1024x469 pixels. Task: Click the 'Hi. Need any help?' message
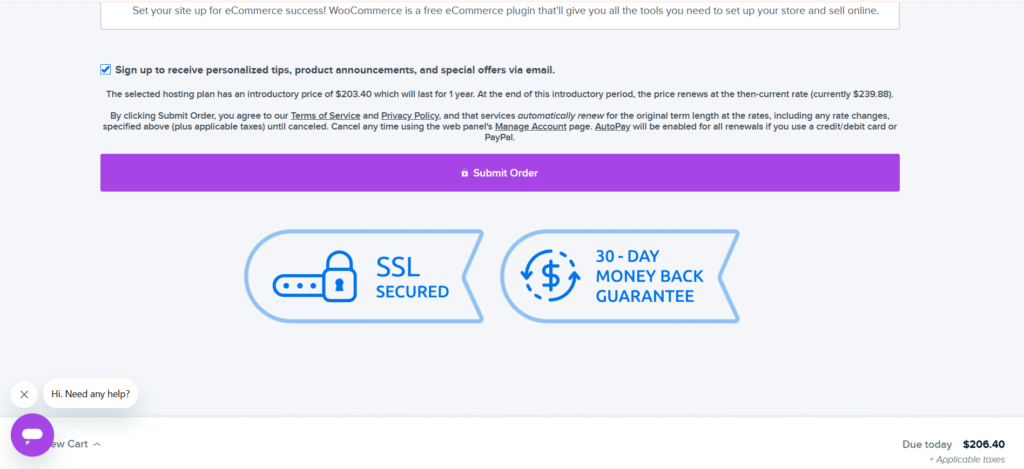[x=90, y=394]
